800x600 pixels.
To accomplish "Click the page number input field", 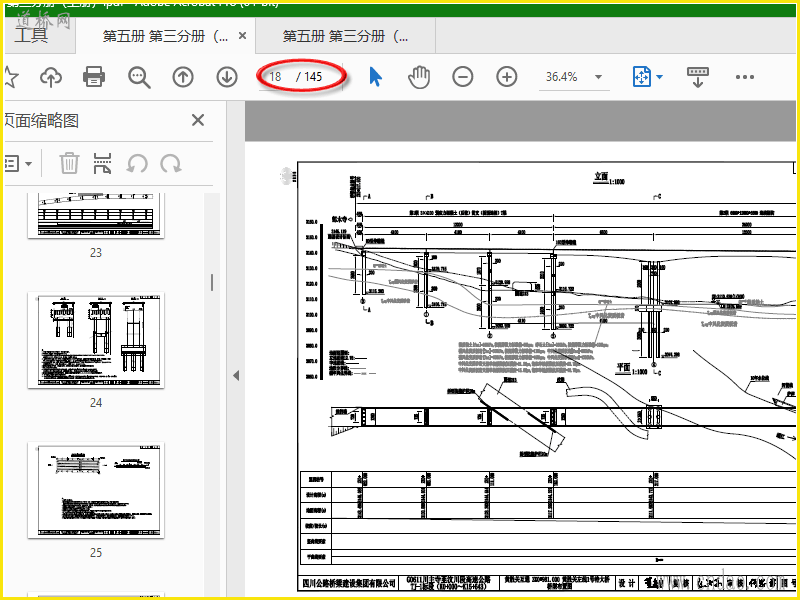I will click(x=277, y=77).
